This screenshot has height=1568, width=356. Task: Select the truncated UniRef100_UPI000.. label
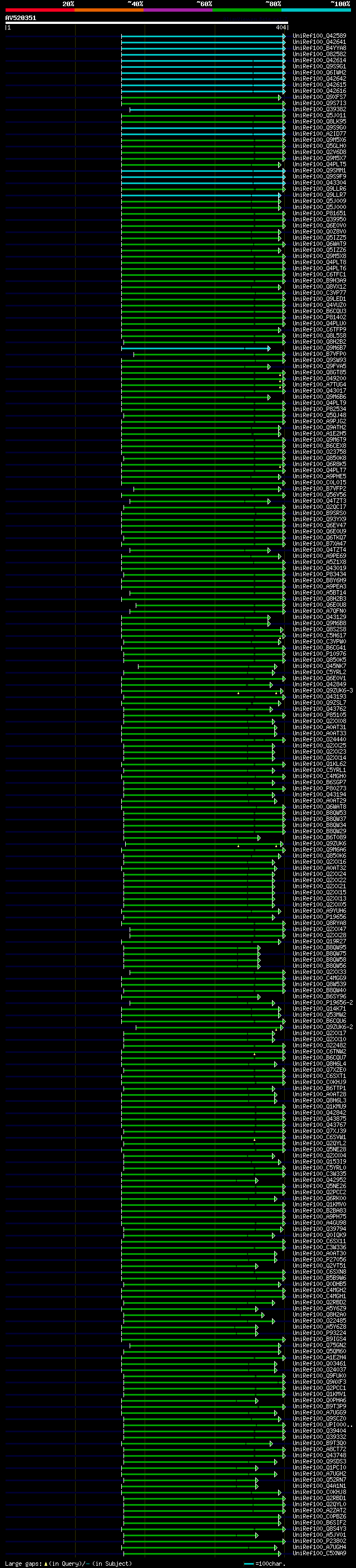pyautogui.click(x=323, y=1425)
